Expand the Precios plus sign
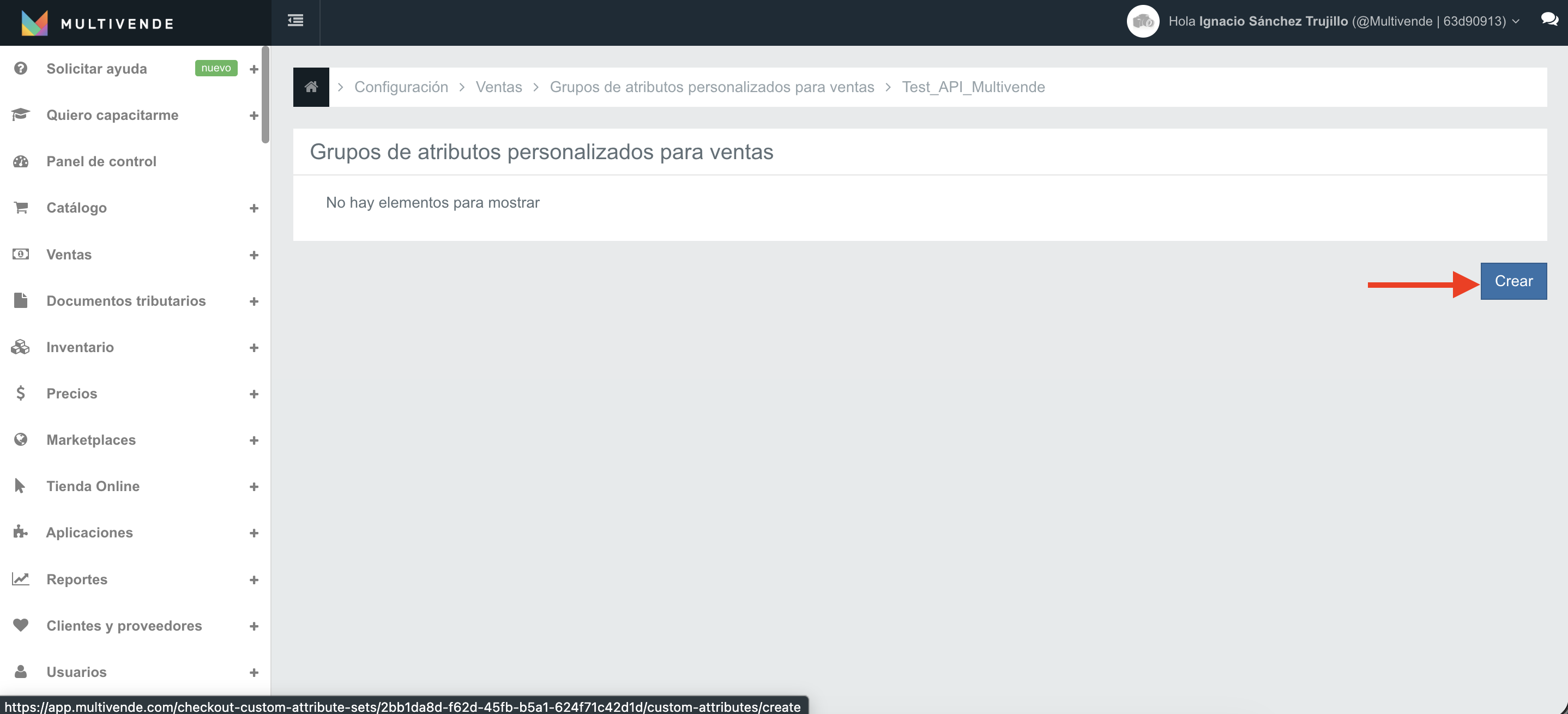The width and height of the screenshot is (1568, 714). (254, 394)
